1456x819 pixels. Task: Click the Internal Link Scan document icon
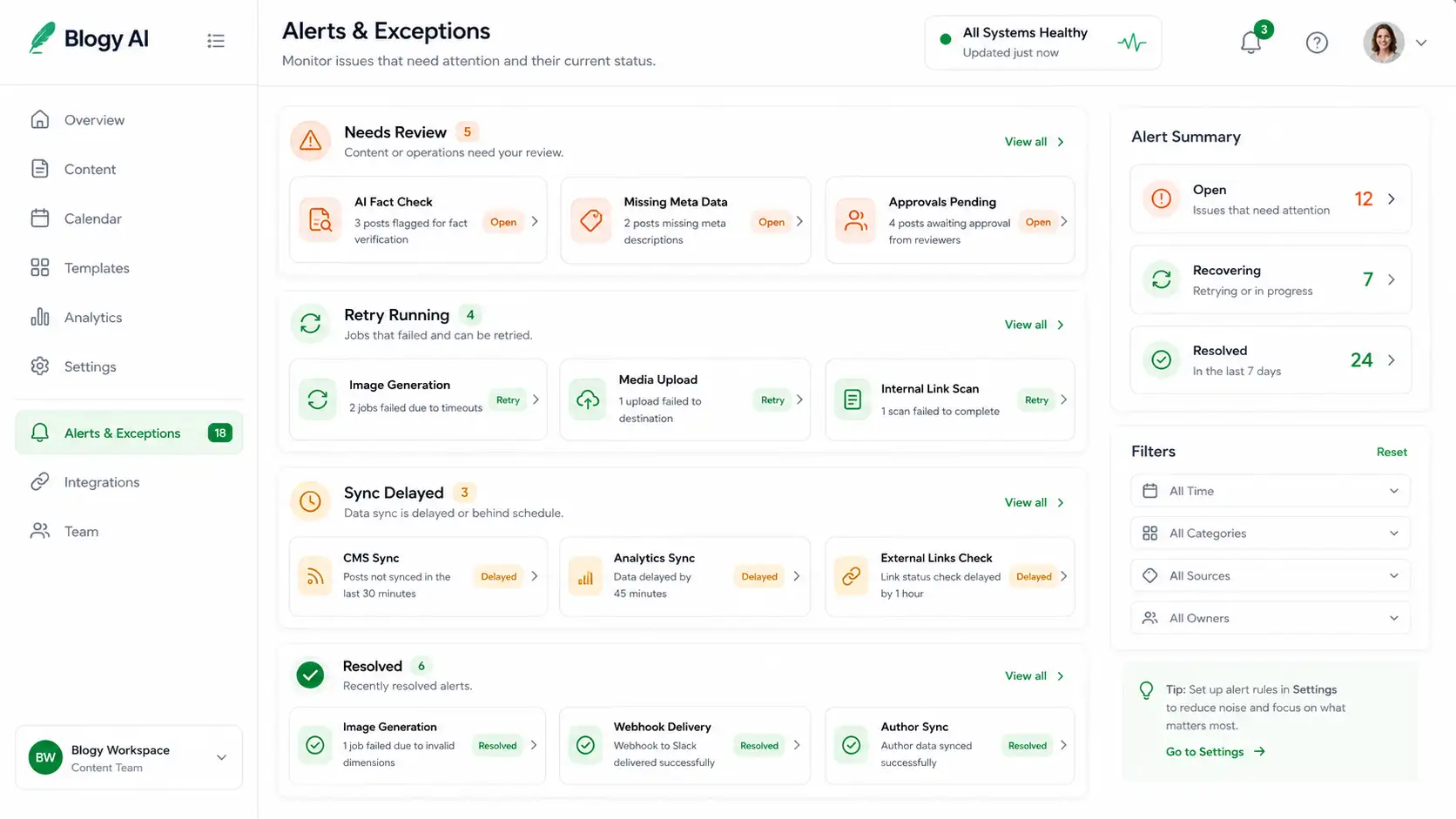click(x=853, y=399)
